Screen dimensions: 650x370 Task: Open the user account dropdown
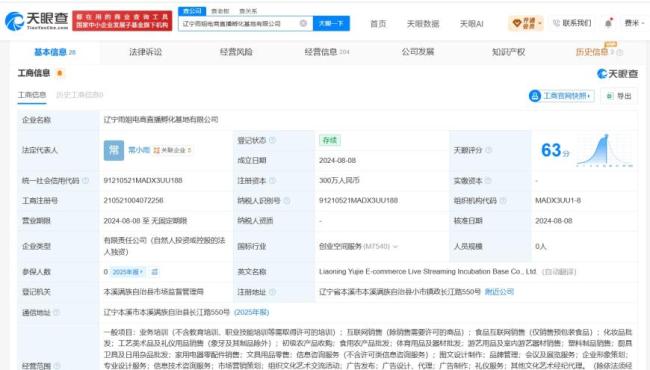pyautogui.click(x=634, y=23)
